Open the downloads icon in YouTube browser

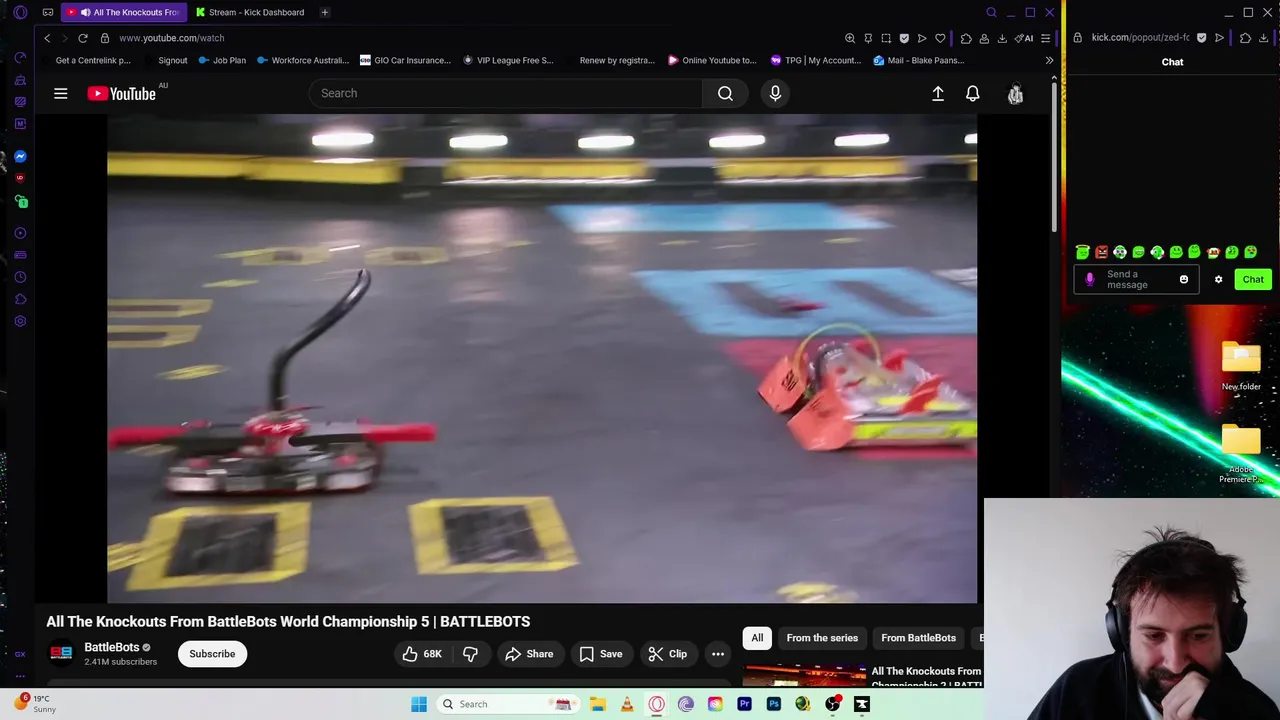pyautogui.click(x=1002, y=38)
